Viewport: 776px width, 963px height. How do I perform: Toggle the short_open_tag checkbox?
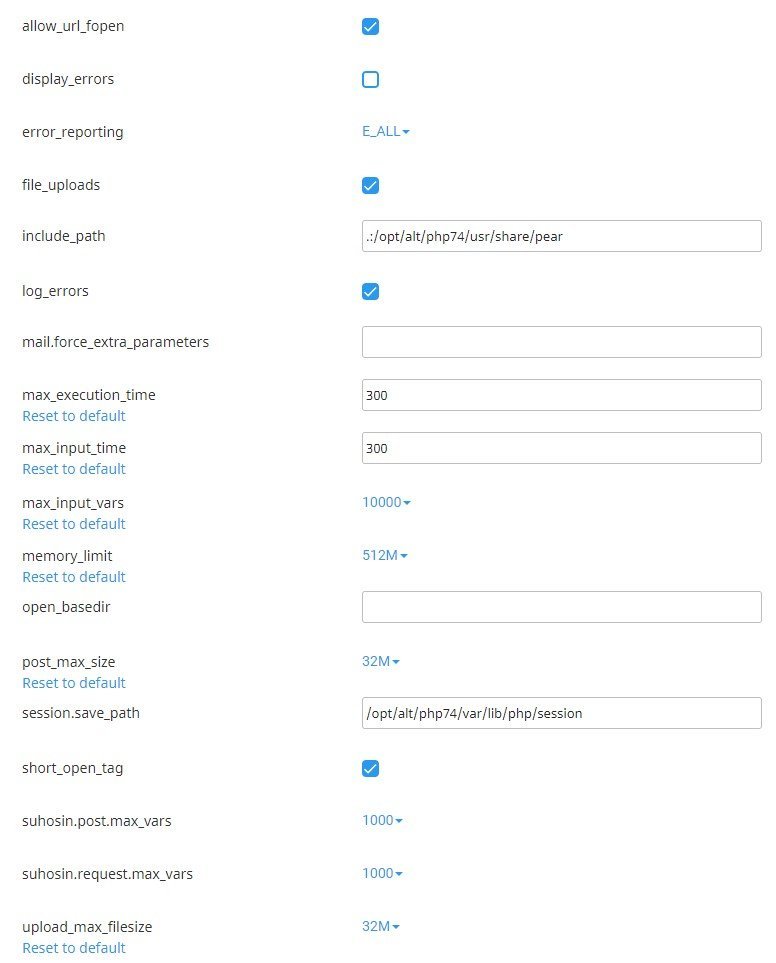coord(370,768)
